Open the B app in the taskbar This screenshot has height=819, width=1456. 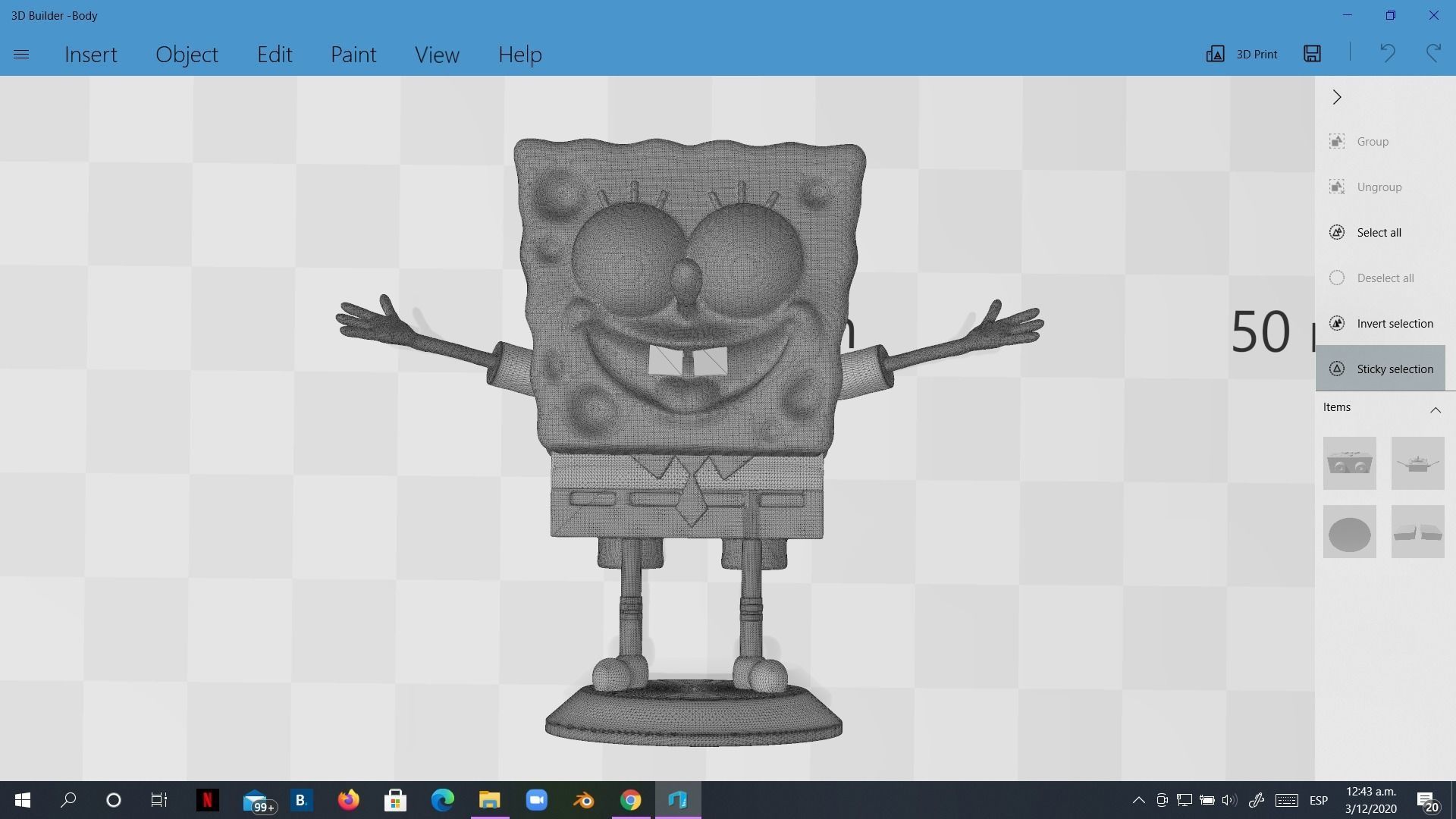pos(301,800)
